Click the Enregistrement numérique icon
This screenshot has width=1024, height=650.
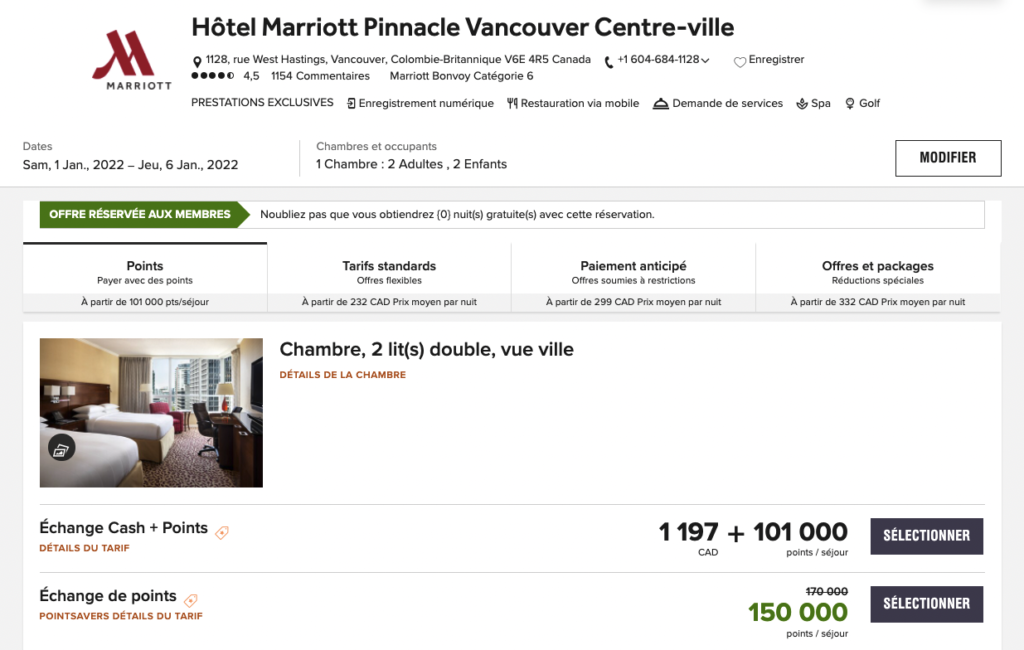[352, 103]
